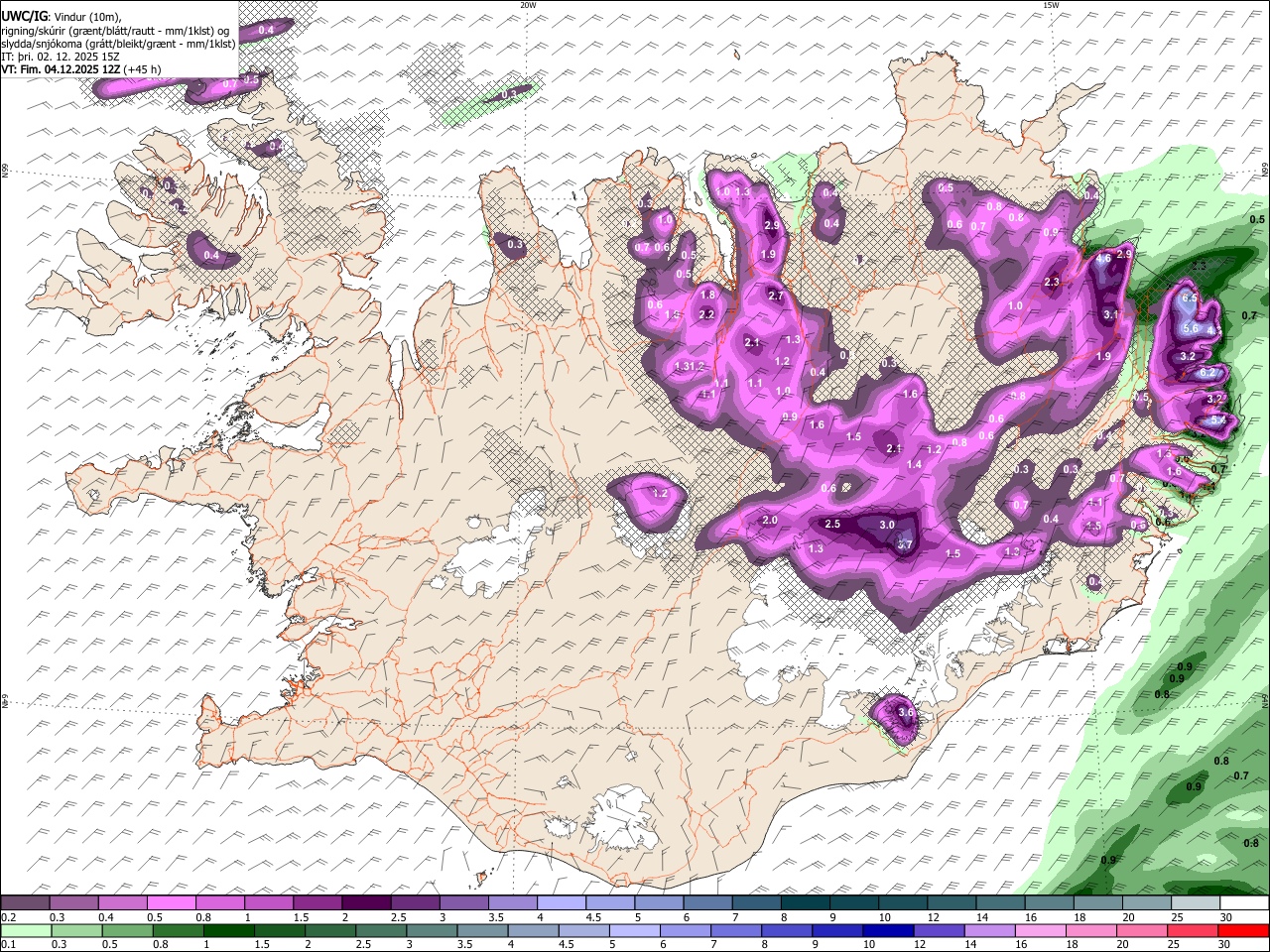Click the 0.2 label in snow legend
Image resolution: width=1270 pixels, height=952 pixels.
click(7, 917)
